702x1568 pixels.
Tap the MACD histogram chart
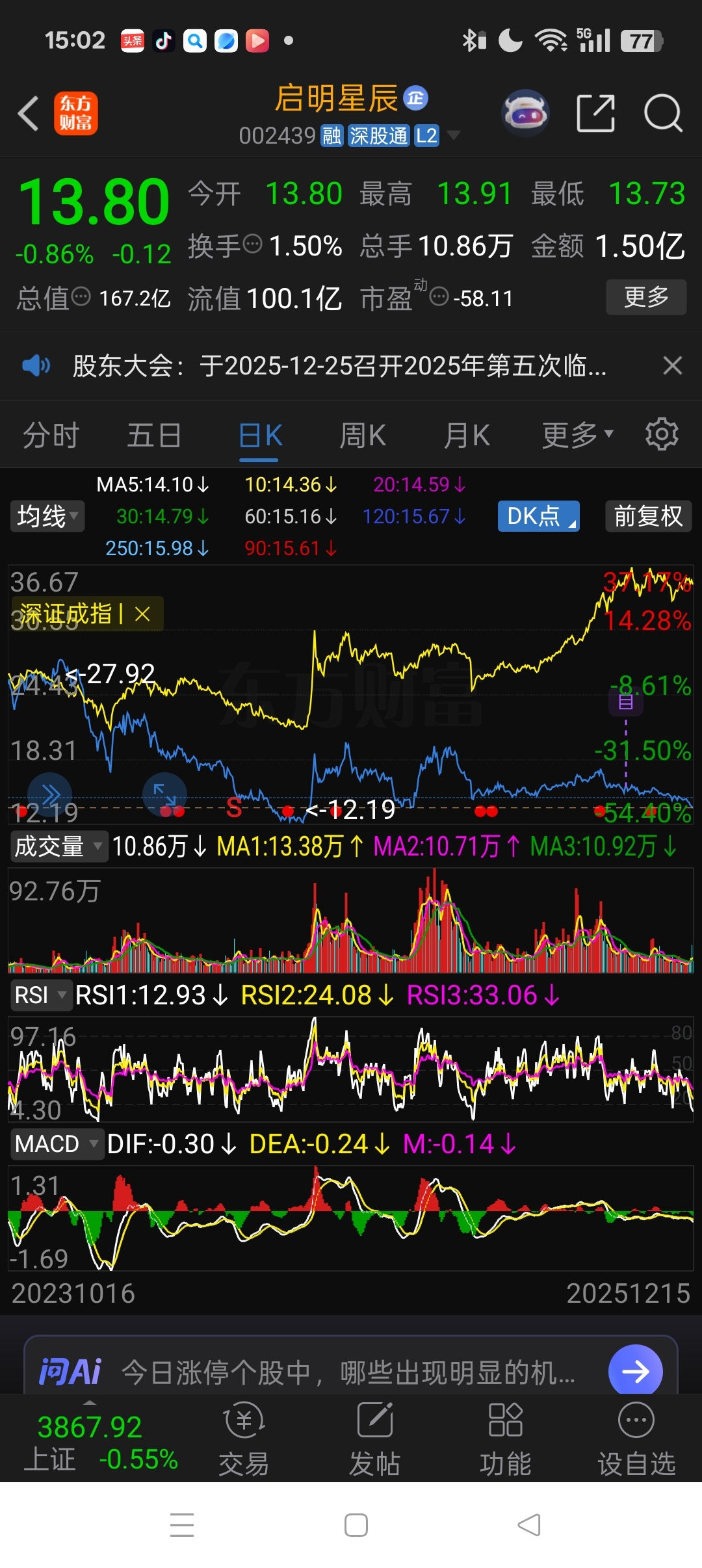[351, 1218]
